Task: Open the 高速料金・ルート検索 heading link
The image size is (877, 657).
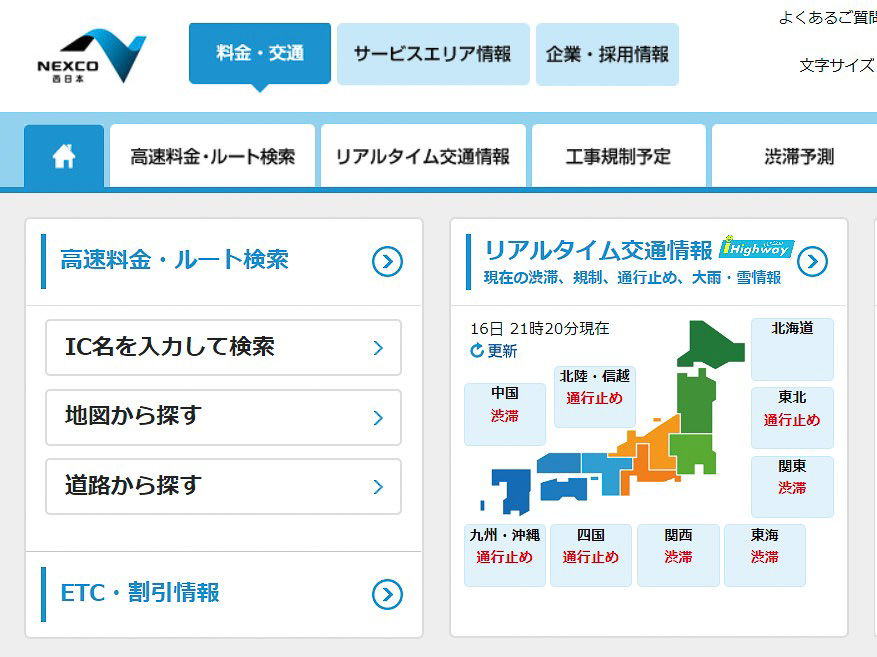Action: tap(174, 260)
